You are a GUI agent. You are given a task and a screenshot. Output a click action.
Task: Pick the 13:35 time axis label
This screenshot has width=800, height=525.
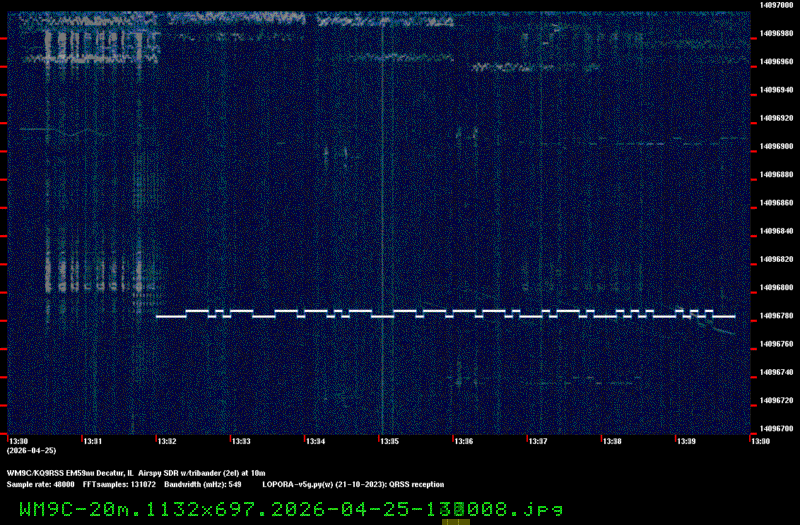(x=389, y=441)
